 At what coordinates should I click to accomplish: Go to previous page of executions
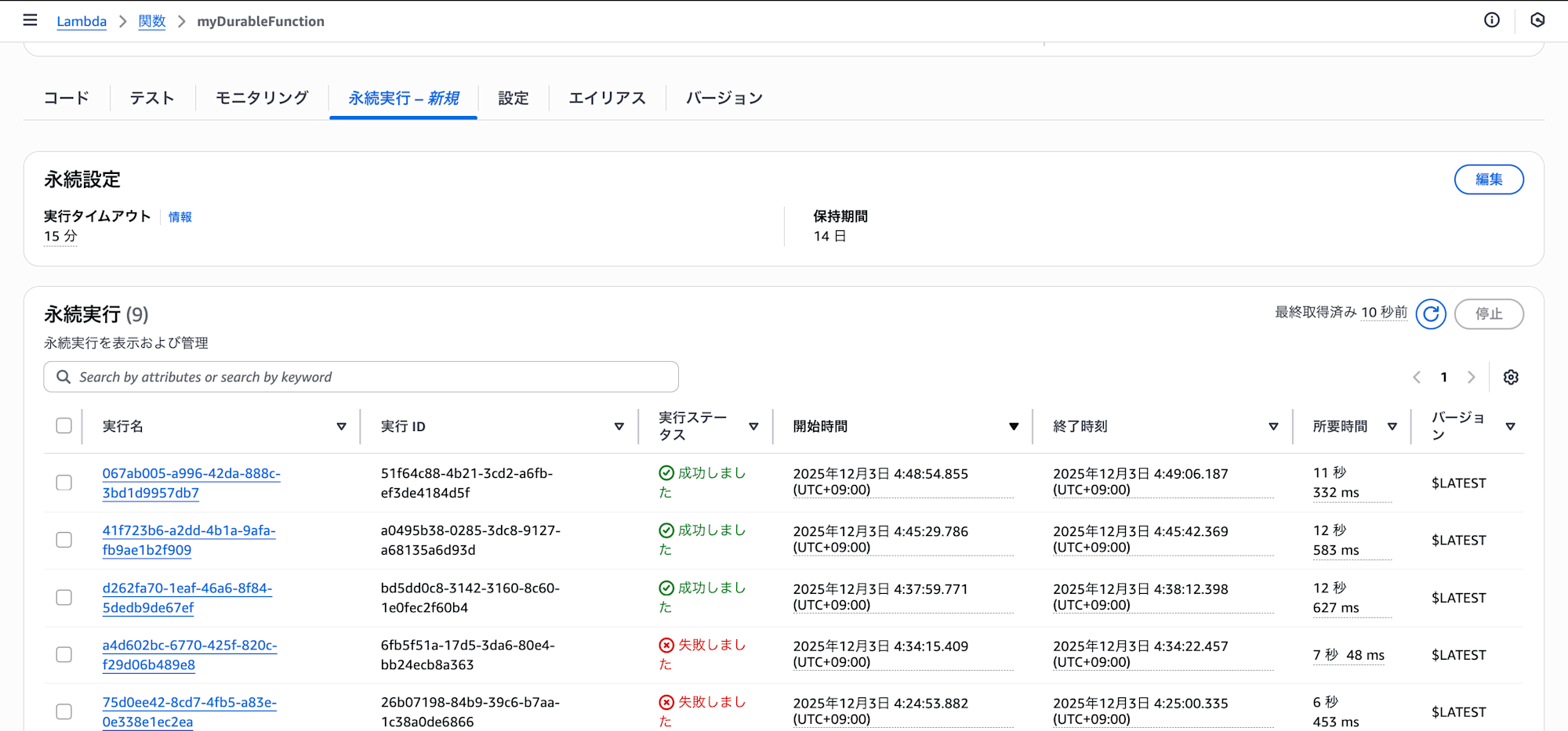pos(1417,378)
